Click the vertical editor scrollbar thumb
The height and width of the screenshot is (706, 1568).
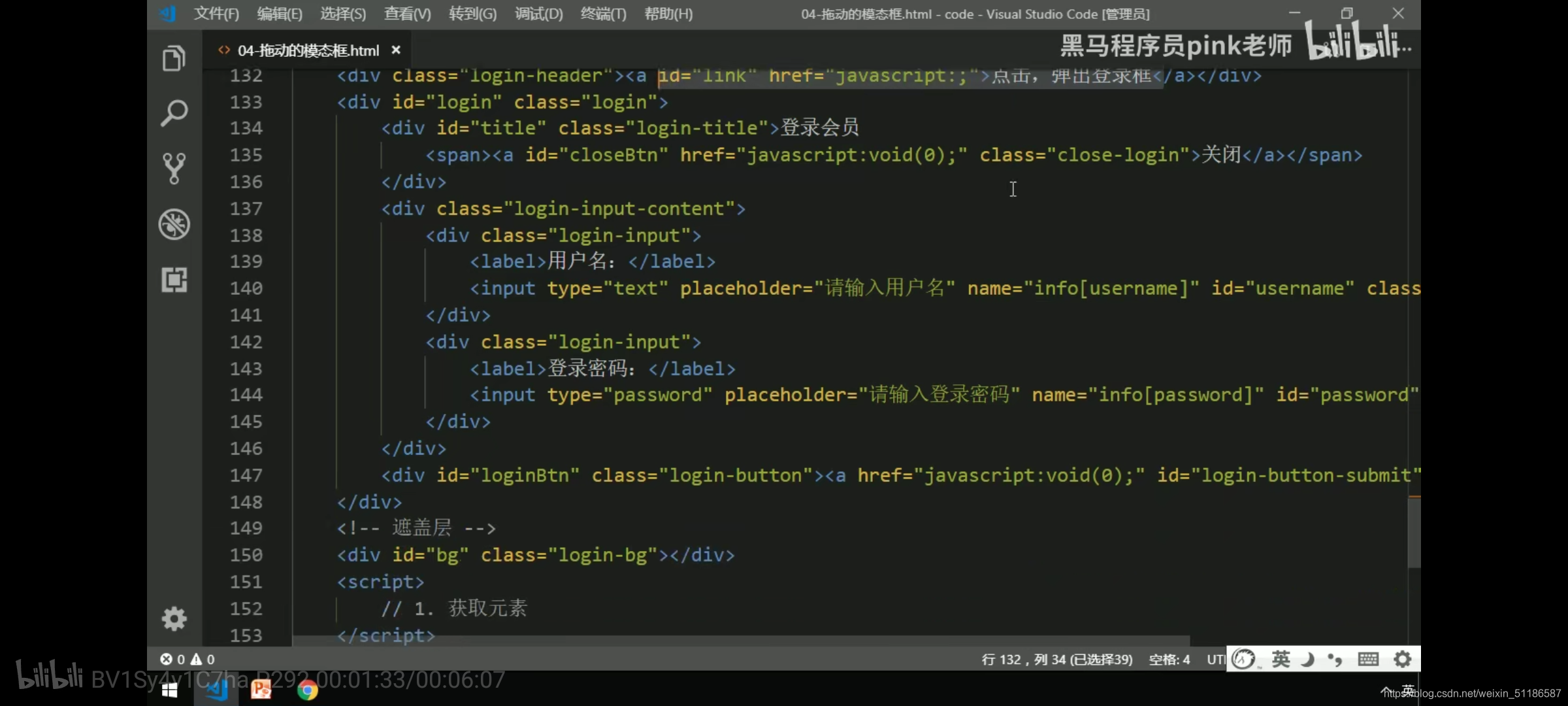point(1414,533)
